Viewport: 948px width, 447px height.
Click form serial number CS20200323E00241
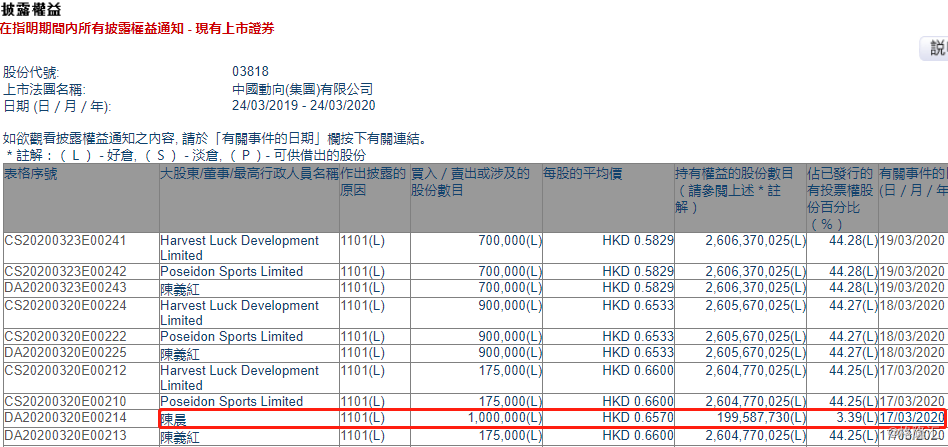pos(65,241)
